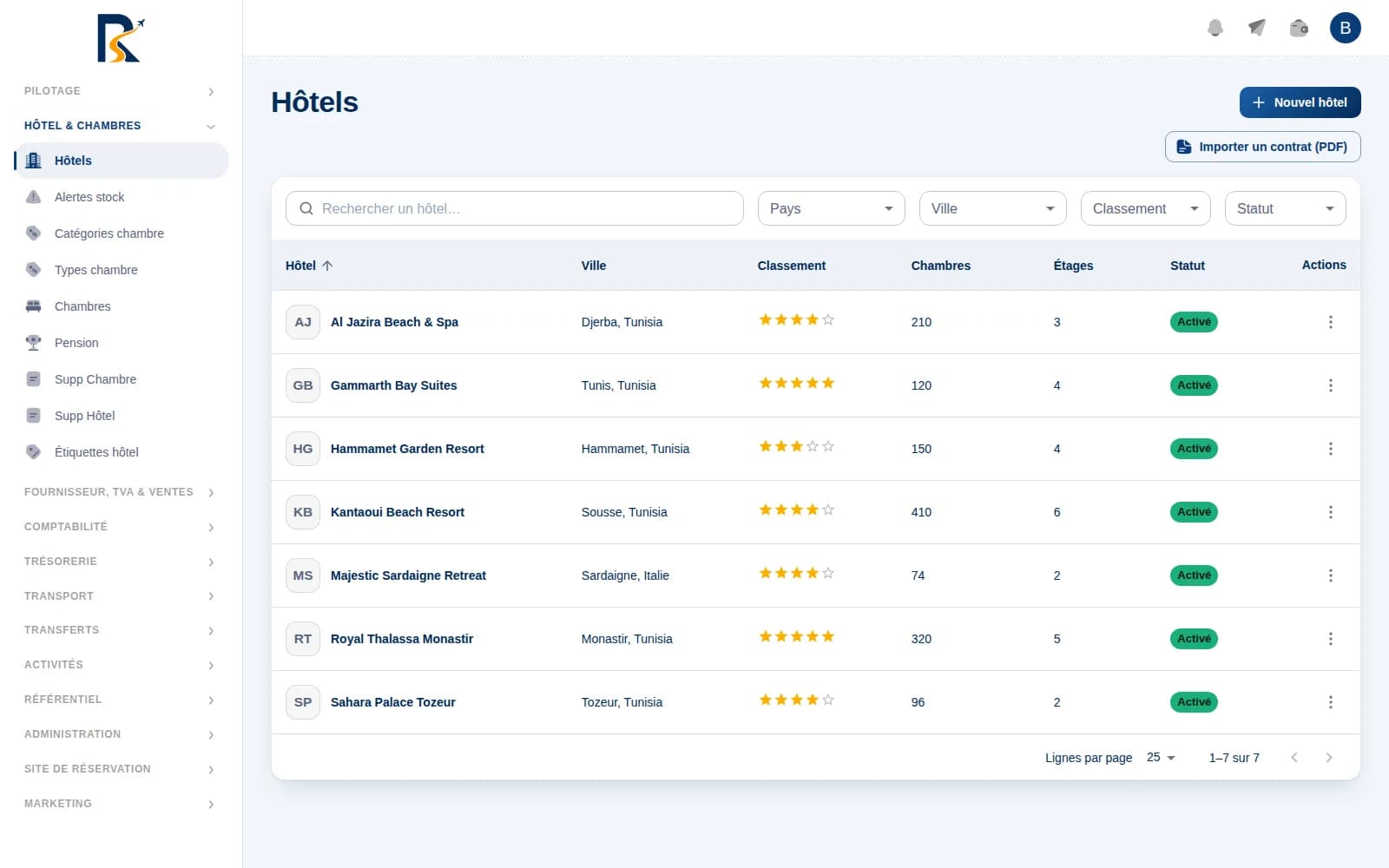Open the Royal Thalassa Monastir hotel name
This screenshot has height=868, width=1389.
pos(402,639)
